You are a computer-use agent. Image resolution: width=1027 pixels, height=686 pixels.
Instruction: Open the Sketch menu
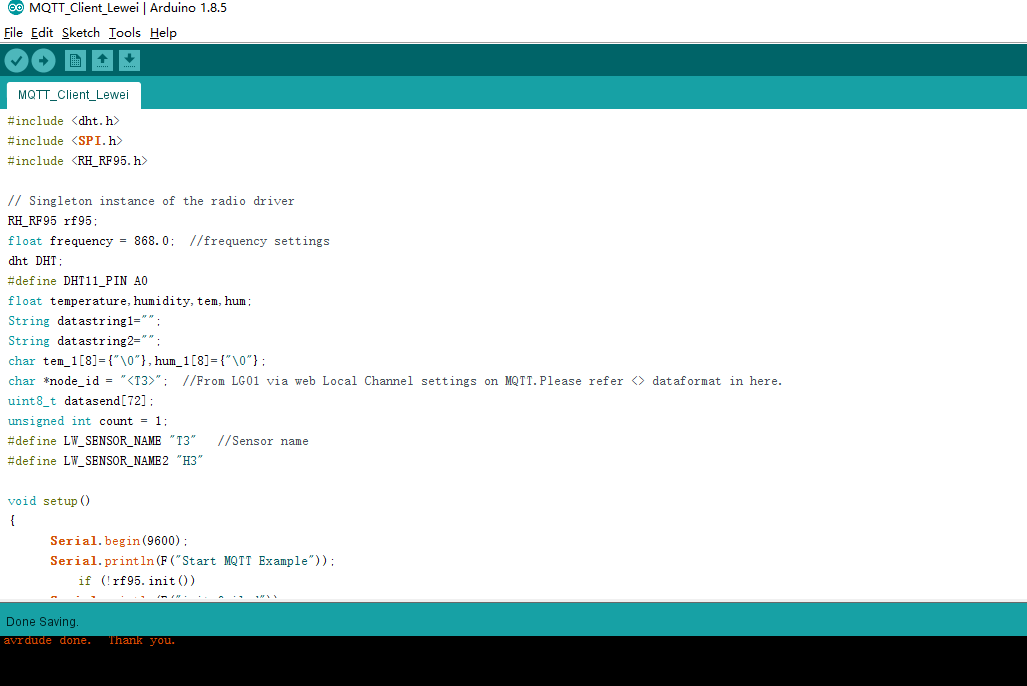click(81, 33)
